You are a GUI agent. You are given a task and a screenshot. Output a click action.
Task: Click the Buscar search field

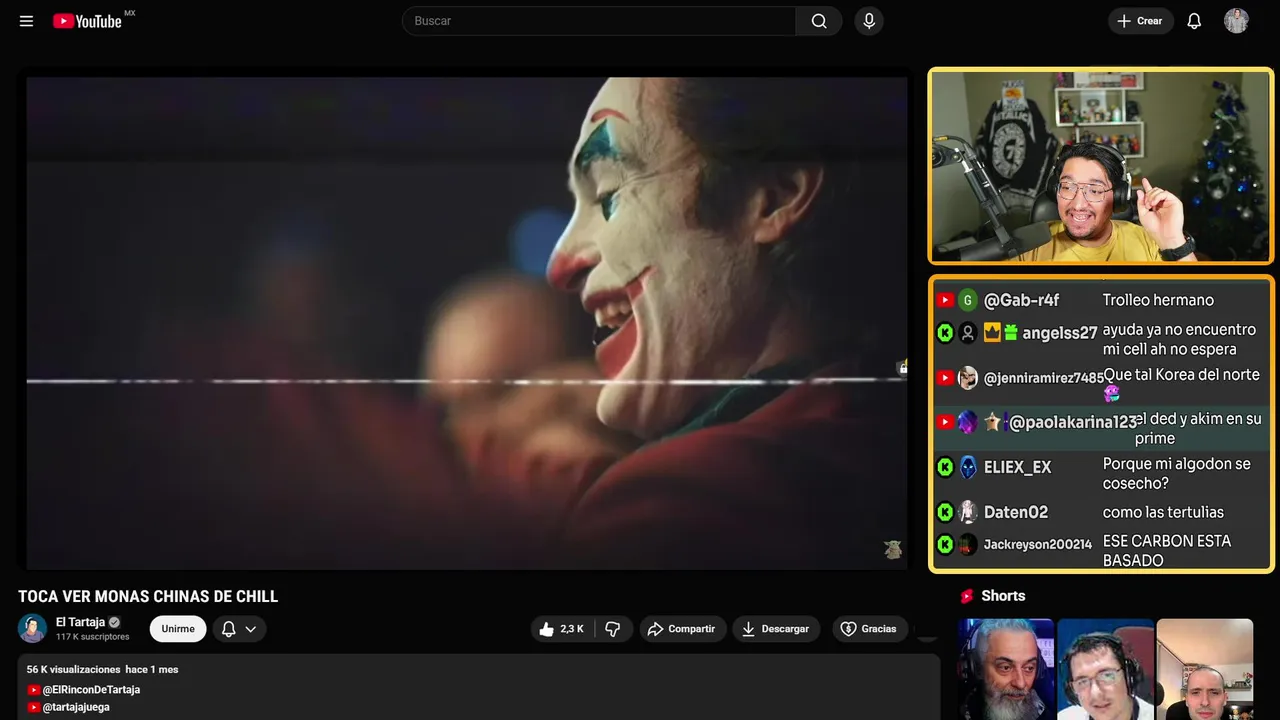599,21
